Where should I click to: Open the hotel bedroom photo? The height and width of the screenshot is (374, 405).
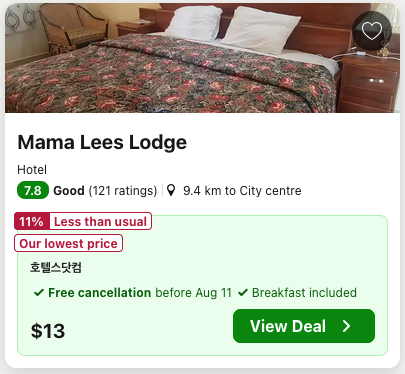pos(202,58)
